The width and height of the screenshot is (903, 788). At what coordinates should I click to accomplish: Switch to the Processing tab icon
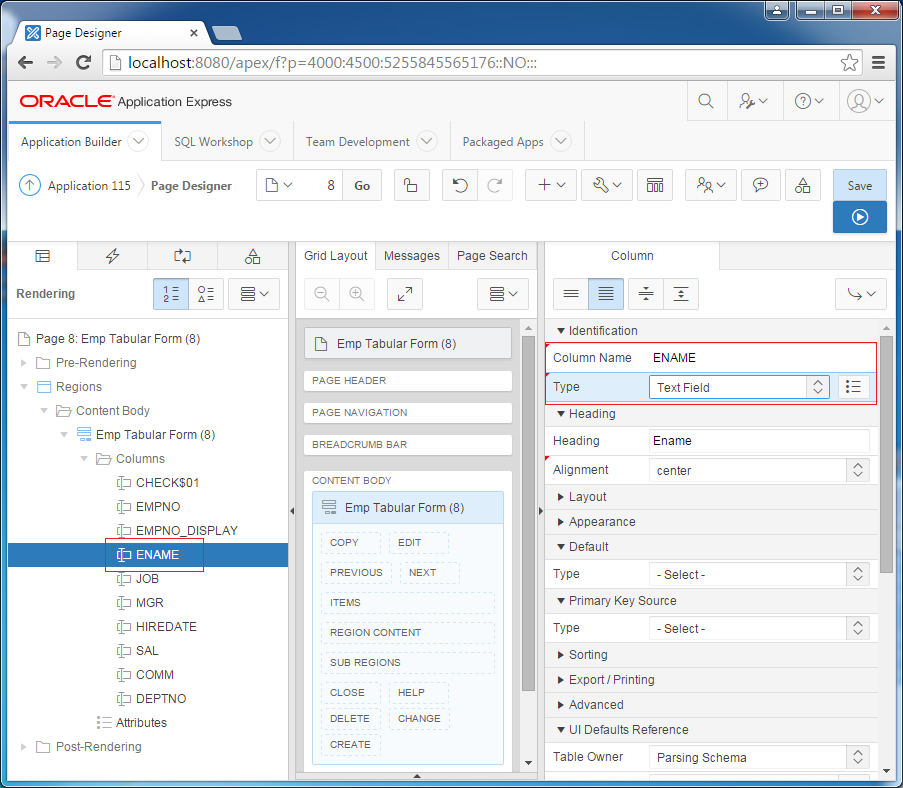point(183,256)
